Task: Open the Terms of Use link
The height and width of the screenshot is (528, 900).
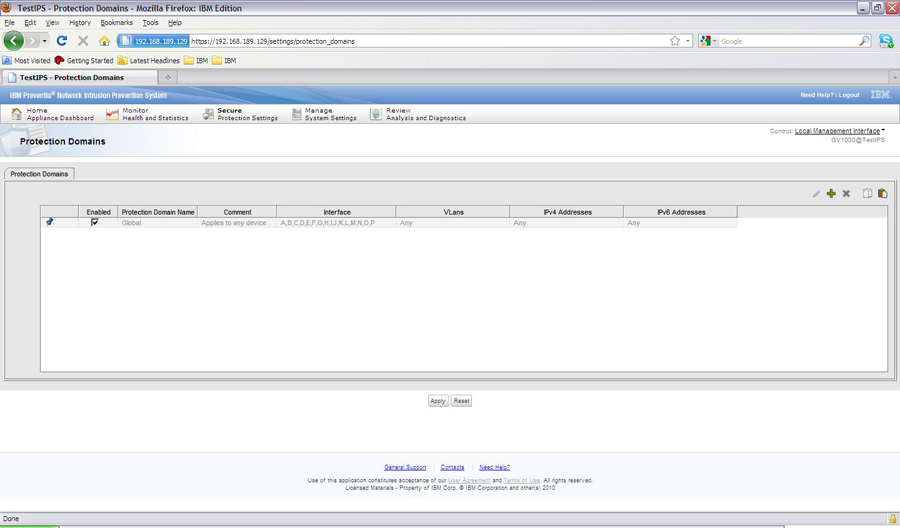Action: pyautogui.click(x=522, y=480)
